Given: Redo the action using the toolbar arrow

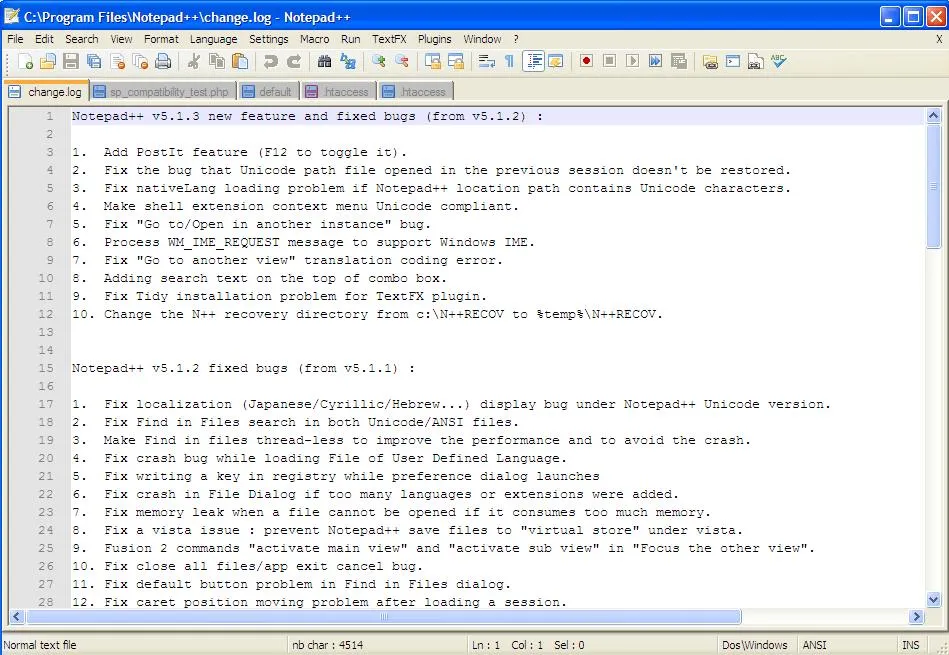Looking at the screenshot, I should click(x=294, y=61).
